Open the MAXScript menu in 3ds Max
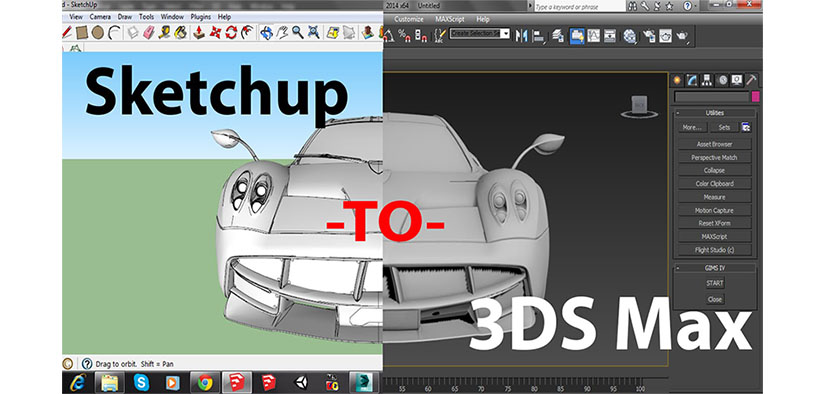The width and height of the screenshot is (825, 394). 450,19
